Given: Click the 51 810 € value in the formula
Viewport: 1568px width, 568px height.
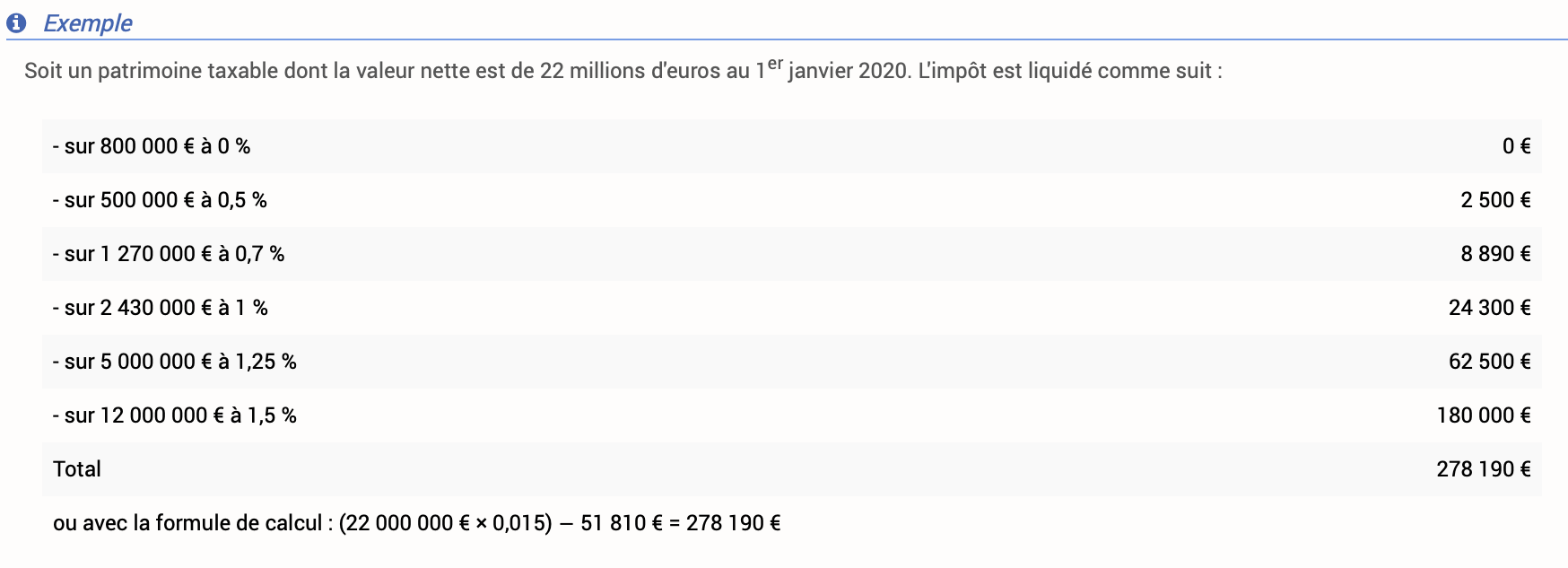Looking at the screenshot, I should [622, 523].
